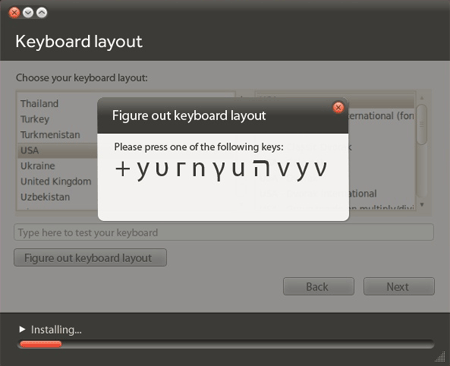Close the Figure out keyboard layout dialog
The height and width of the screenshot is (366, 450).
click(x=338, y=108)
